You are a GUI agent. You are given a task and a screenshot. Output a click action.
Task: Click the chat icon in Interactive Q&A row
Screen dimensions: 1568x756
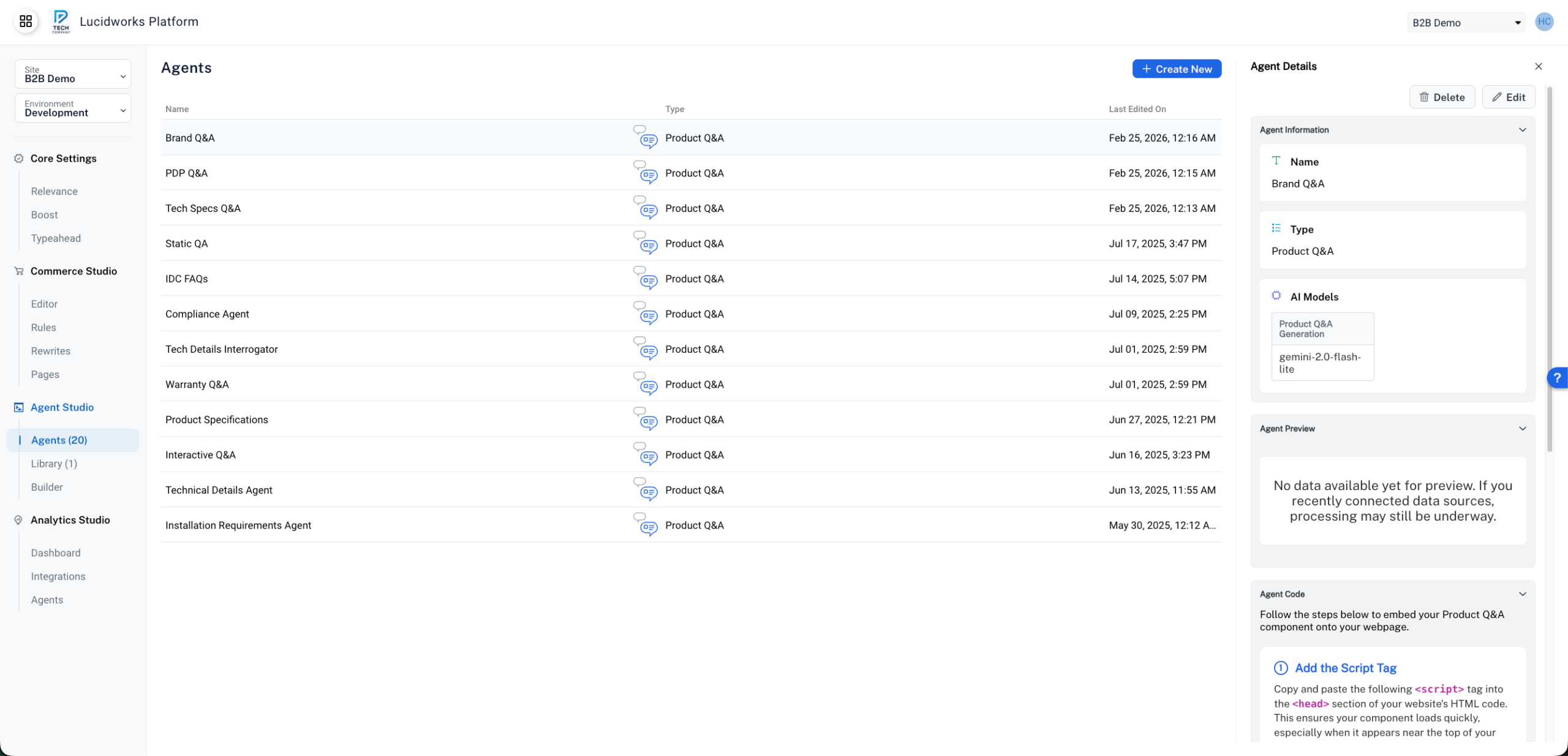coord(646,454)
